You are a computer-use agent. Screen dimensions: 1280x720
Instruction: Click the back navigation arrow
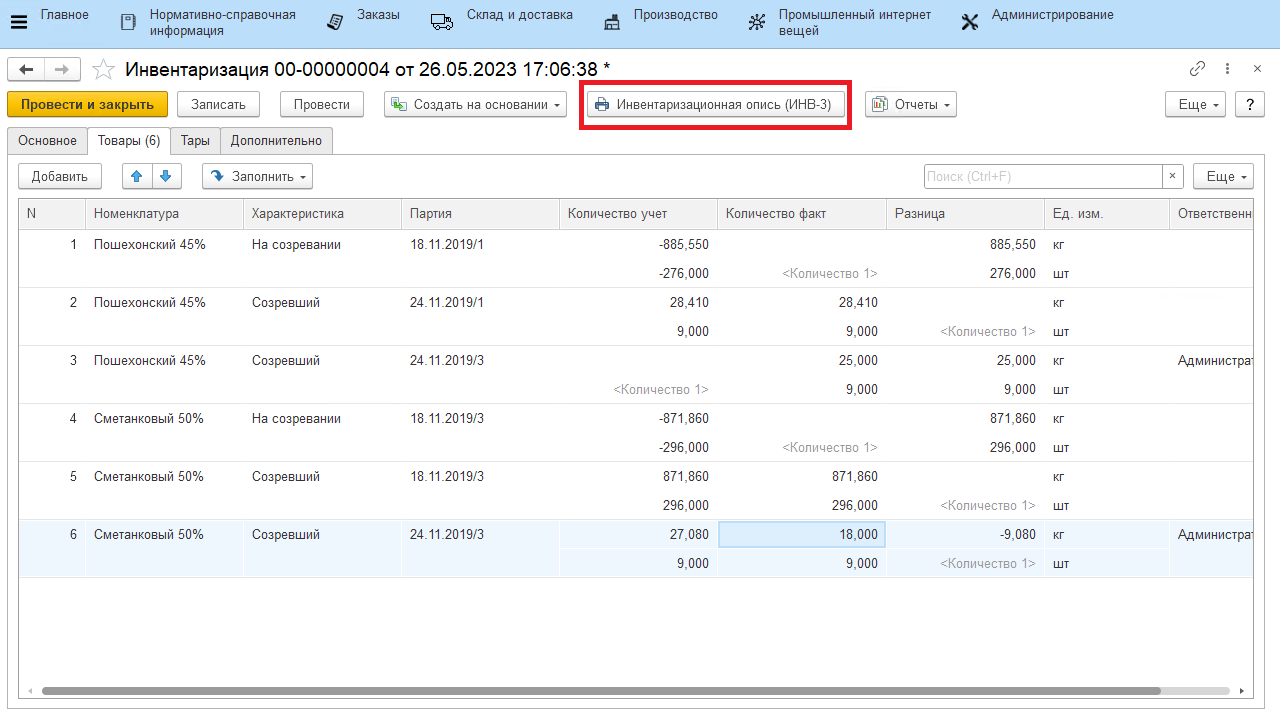pos(26,69)
